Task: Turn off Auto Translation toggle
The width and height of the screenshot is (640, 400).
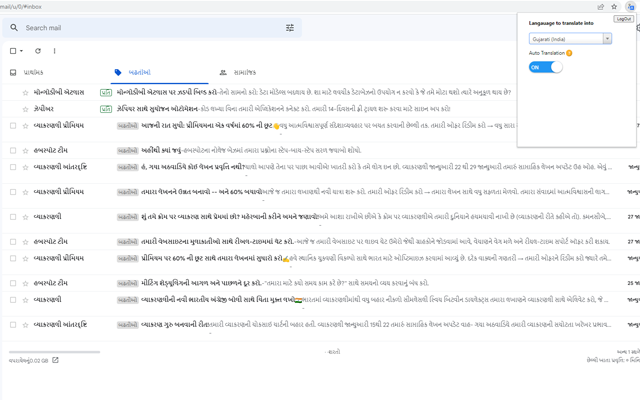Action: point(546,67)
